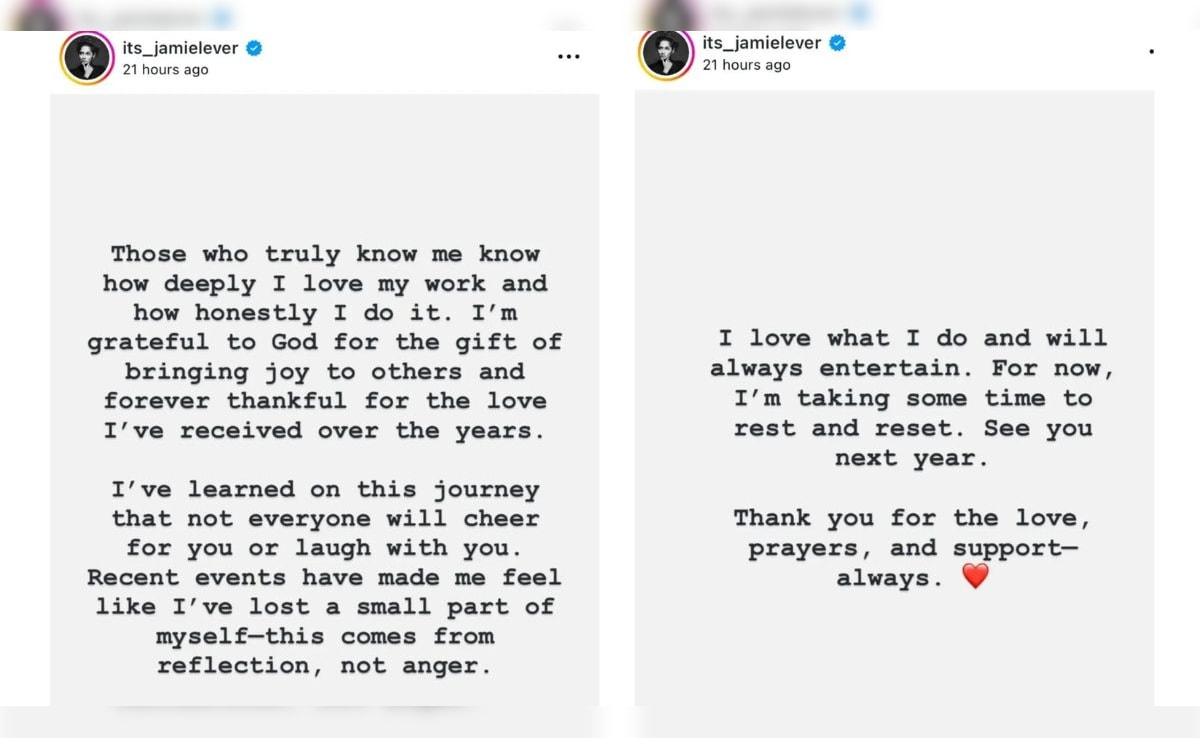Click the "Those who truly know me" paragraph
The height and width of the screenshot is (738, 1200).
coord(325,342)
